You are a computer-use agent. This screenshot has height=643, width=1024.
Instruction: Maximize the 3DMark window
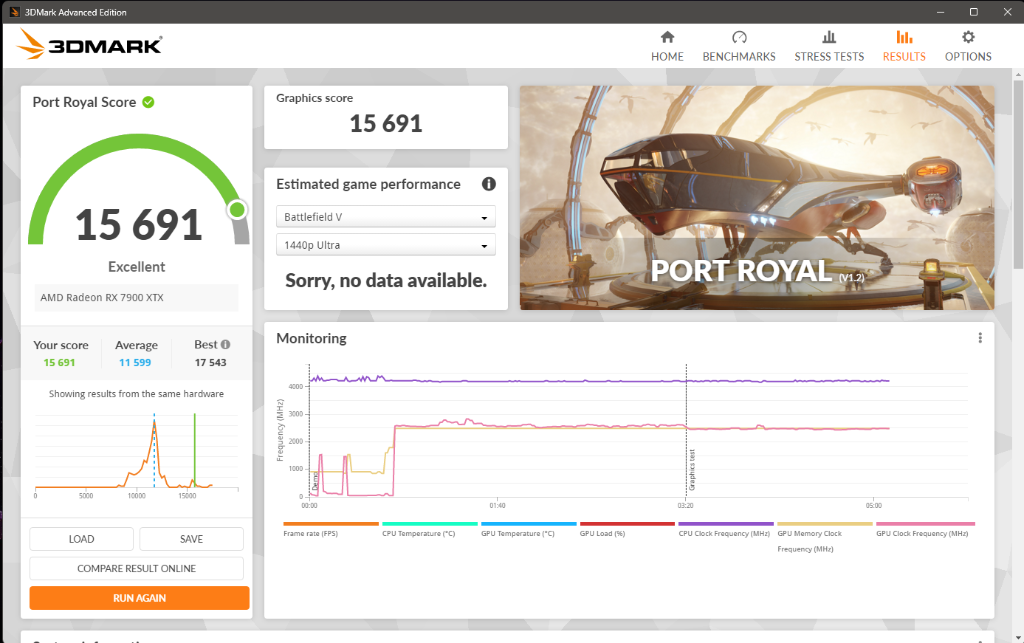(973, 12)
